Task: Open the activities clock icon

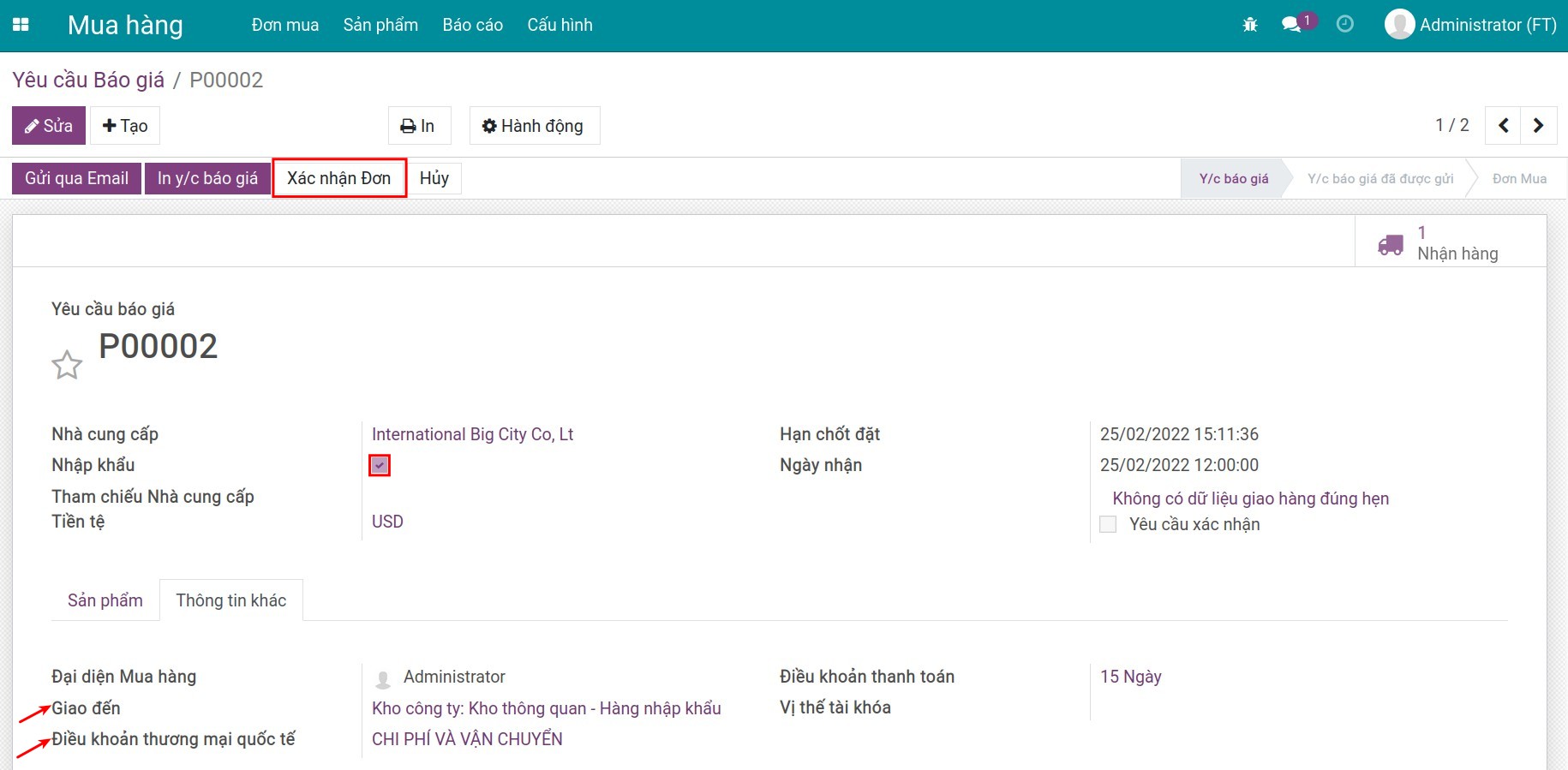Action: (x=1345, y=24)
